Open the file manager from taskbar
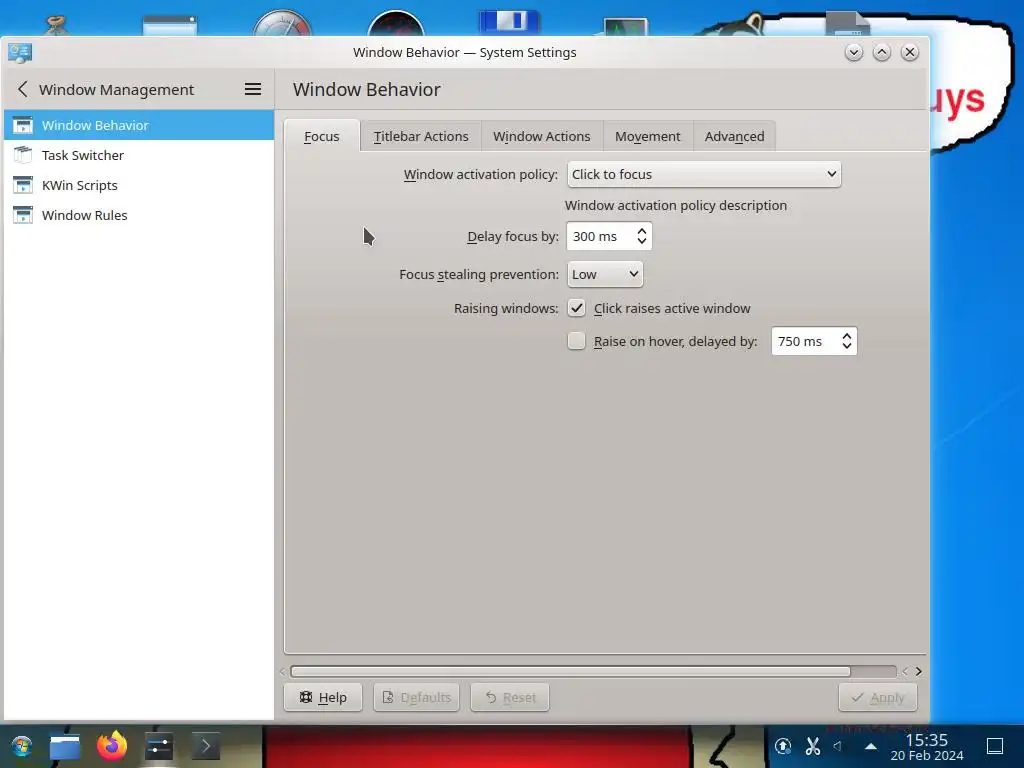 pyautogui.click(x=65, y=746)
